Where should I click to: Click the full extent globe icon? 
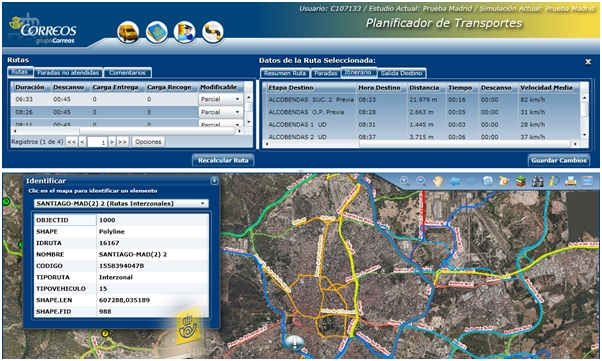[488, 181]
